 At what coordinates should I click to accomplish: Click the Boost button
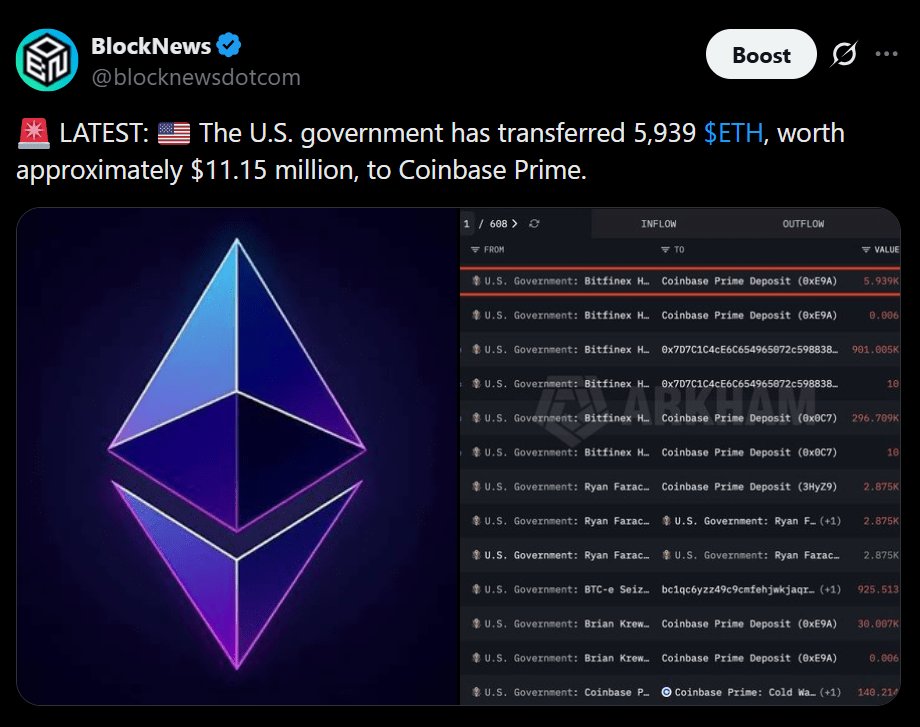point(761,55)
